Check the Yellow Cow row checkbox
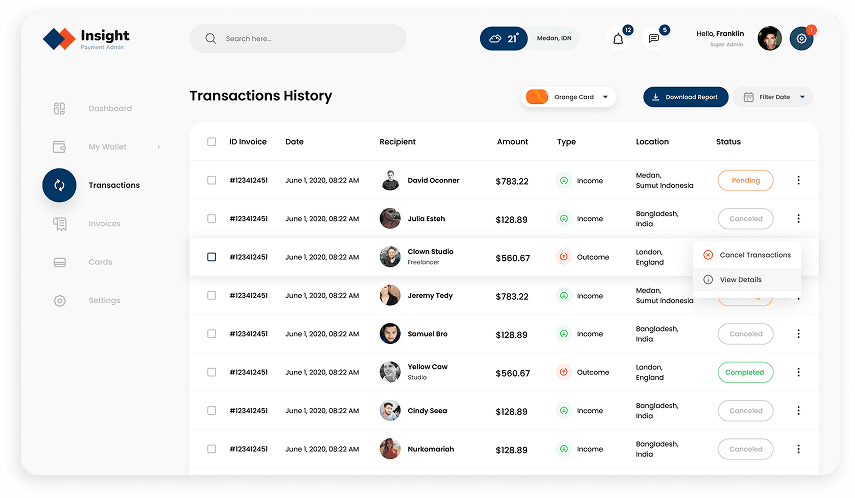 coord(212,373)
